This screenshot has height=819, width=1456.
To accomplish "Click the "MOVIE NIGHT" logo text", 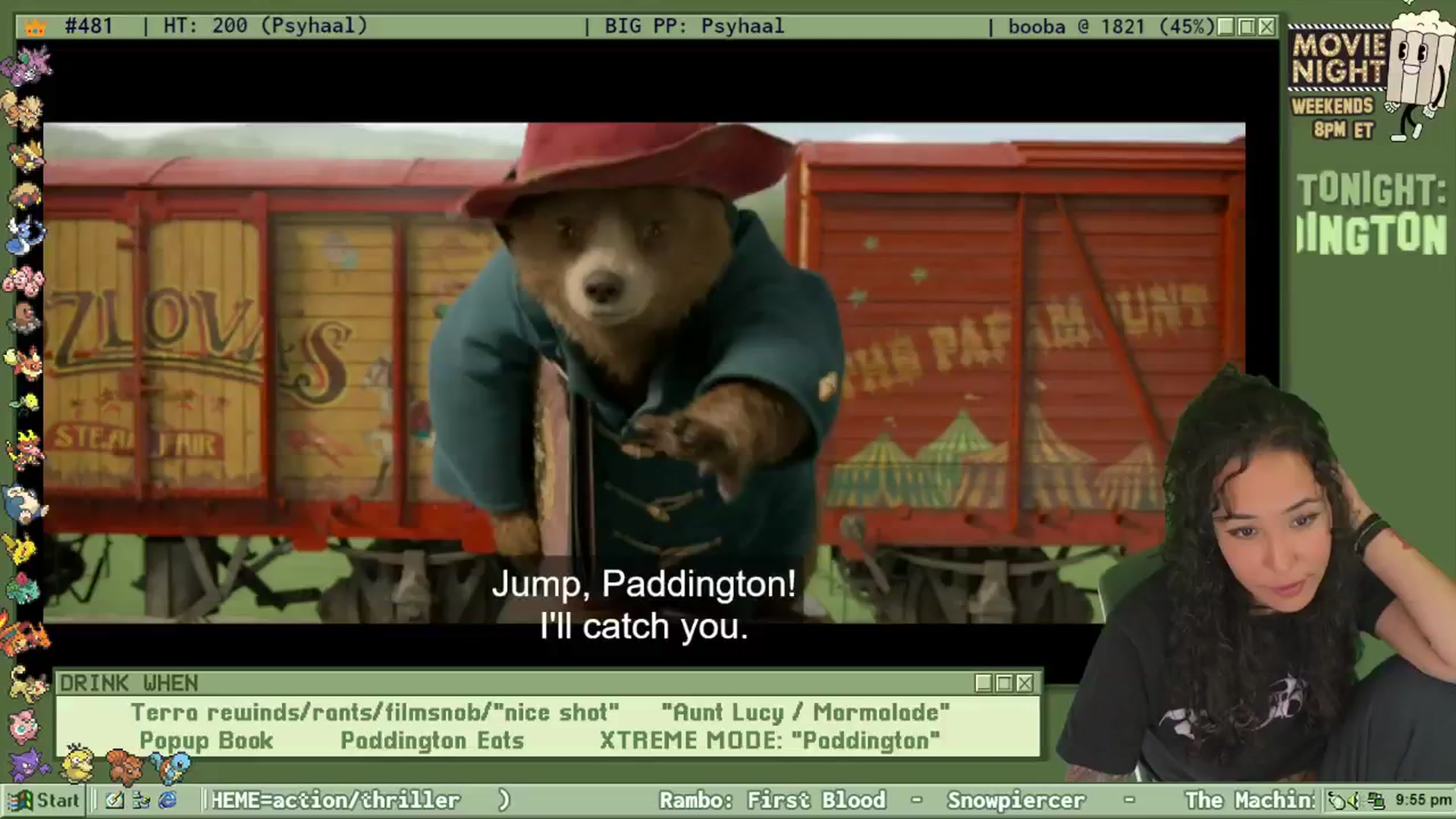I will tap(1338, 58).
